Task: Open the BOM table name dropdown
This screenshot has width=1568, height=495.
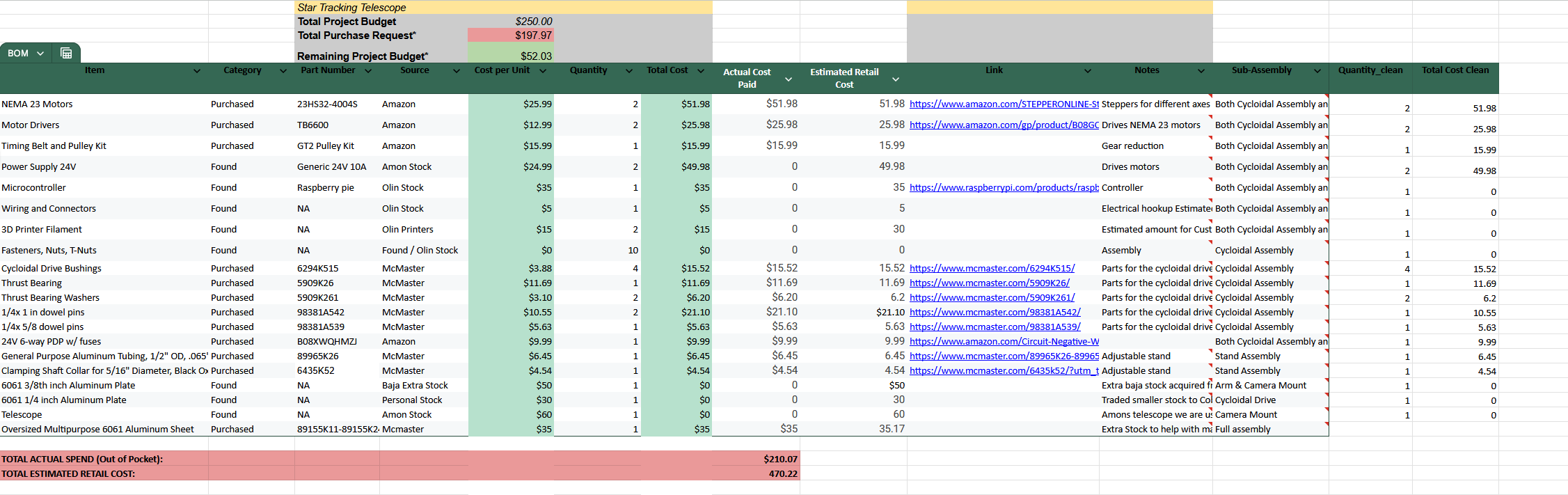Action: [40, 54]
